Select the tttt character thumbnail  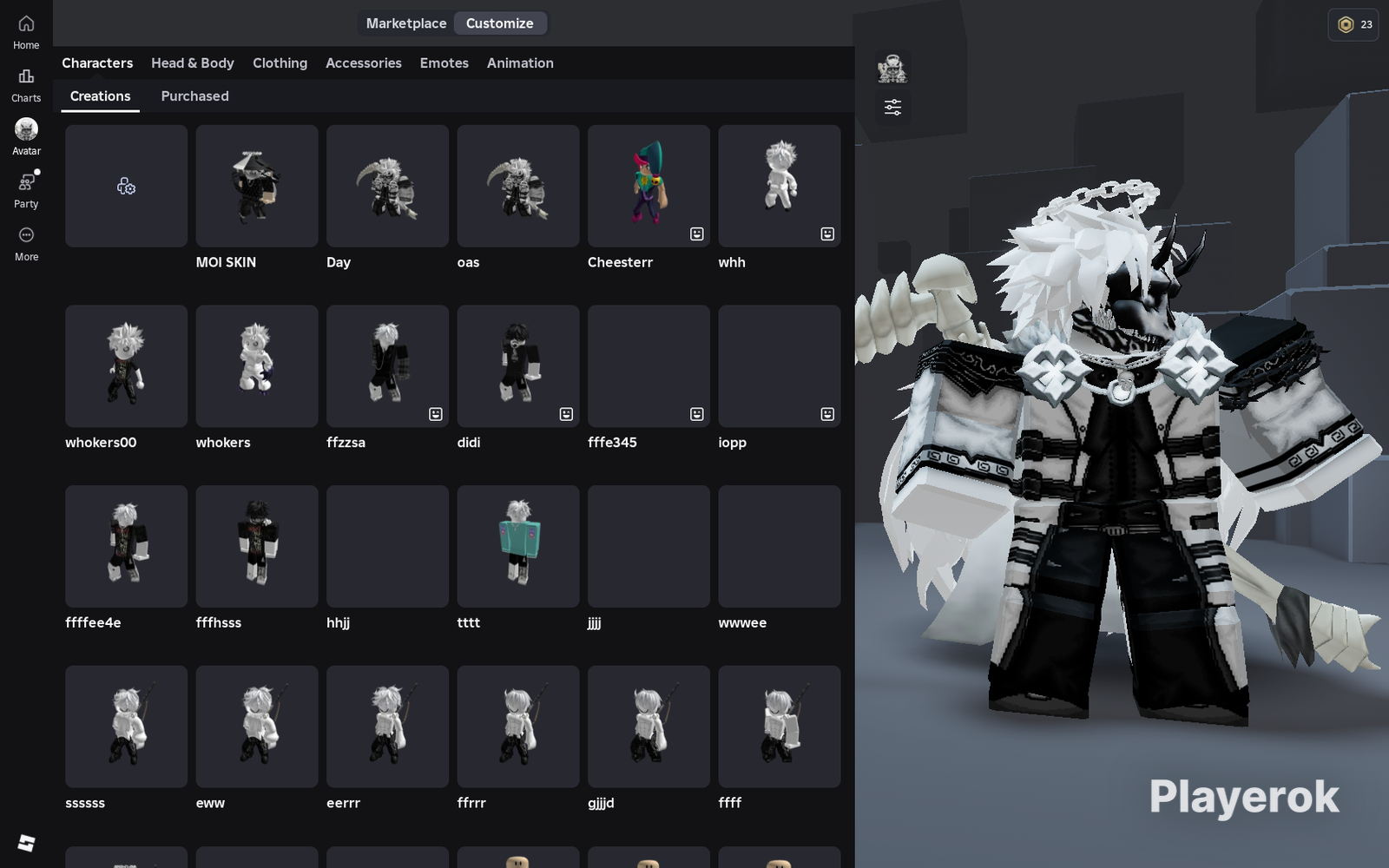pyautogui.click(x=518, y=547)
